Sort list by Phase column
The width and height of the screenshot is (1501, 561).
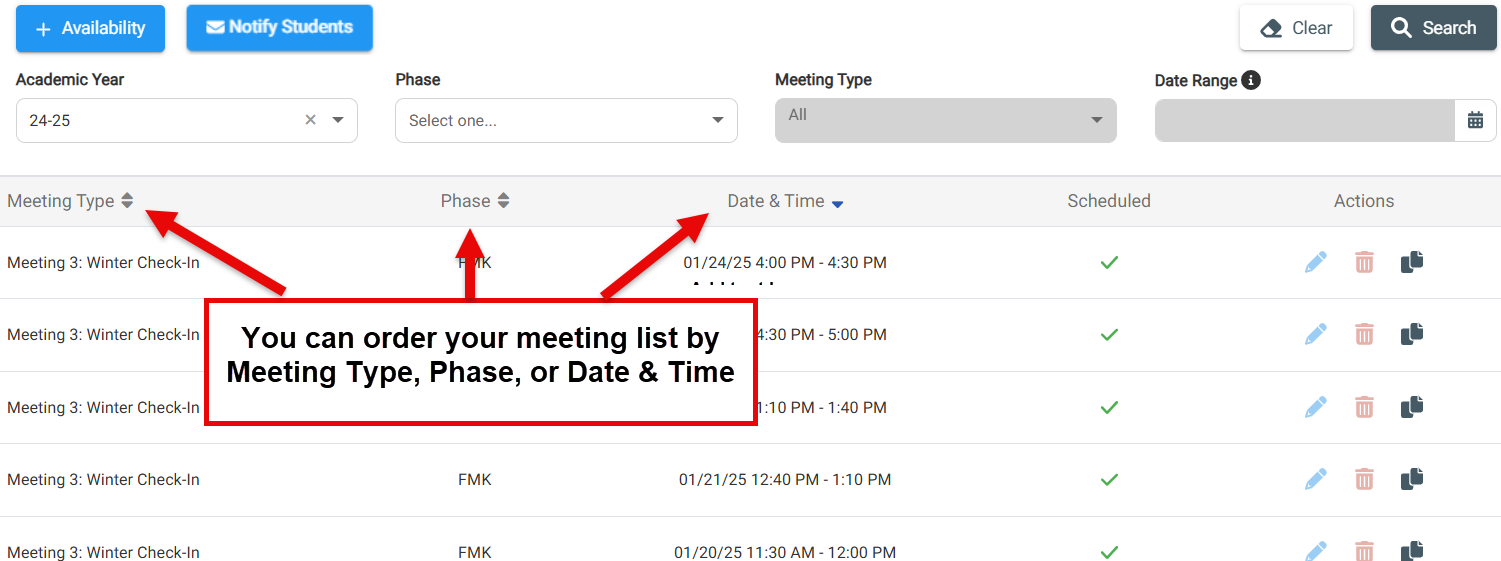[475, 201]
